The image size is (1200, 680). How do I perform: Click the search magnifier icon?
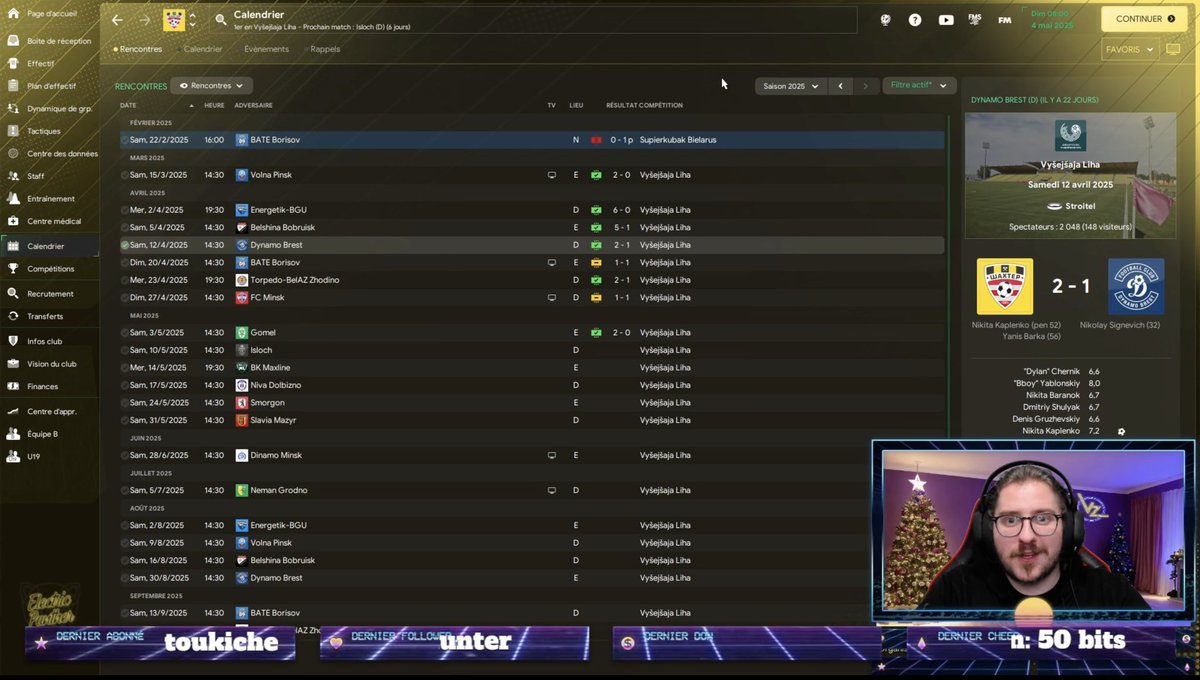click(221, 20)
